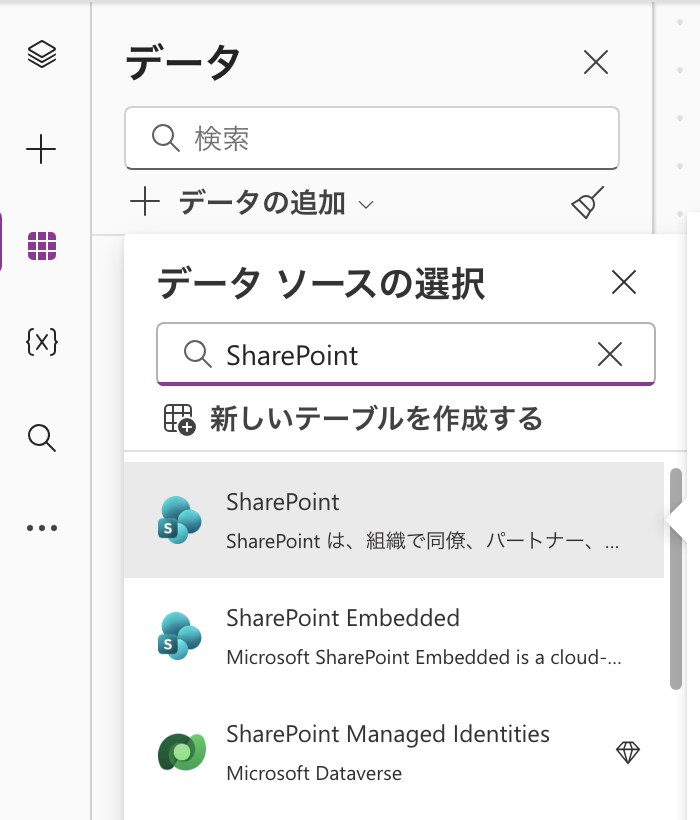Click the new table grid icon

click(x=179, y=419)
